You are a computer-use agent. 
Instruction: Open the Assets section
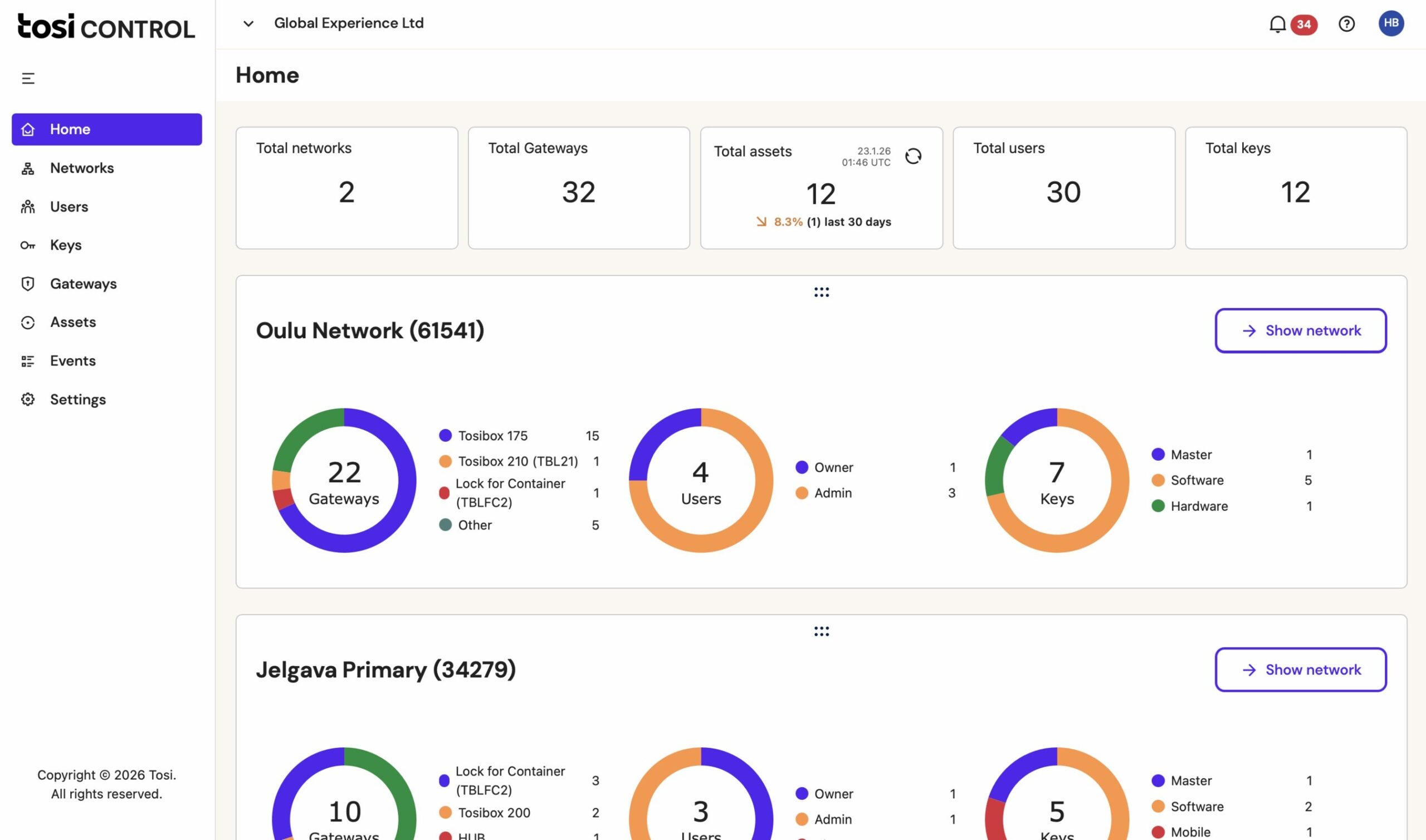(x=73, y=321)
